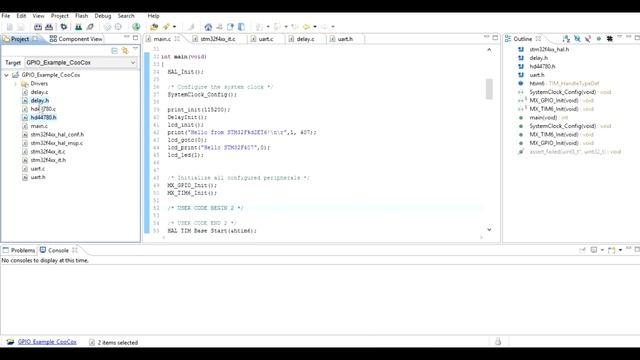Open the dropdown arrow next to the flashlight icon
Viewport: 640px width, 360px height.
(x=175, y=27)
